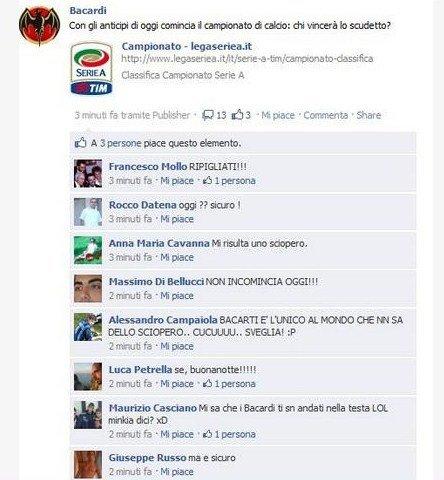The image size is (444, 480).
Task: Click the Bacardi bat logo avatar
Action: click(39, 25)
